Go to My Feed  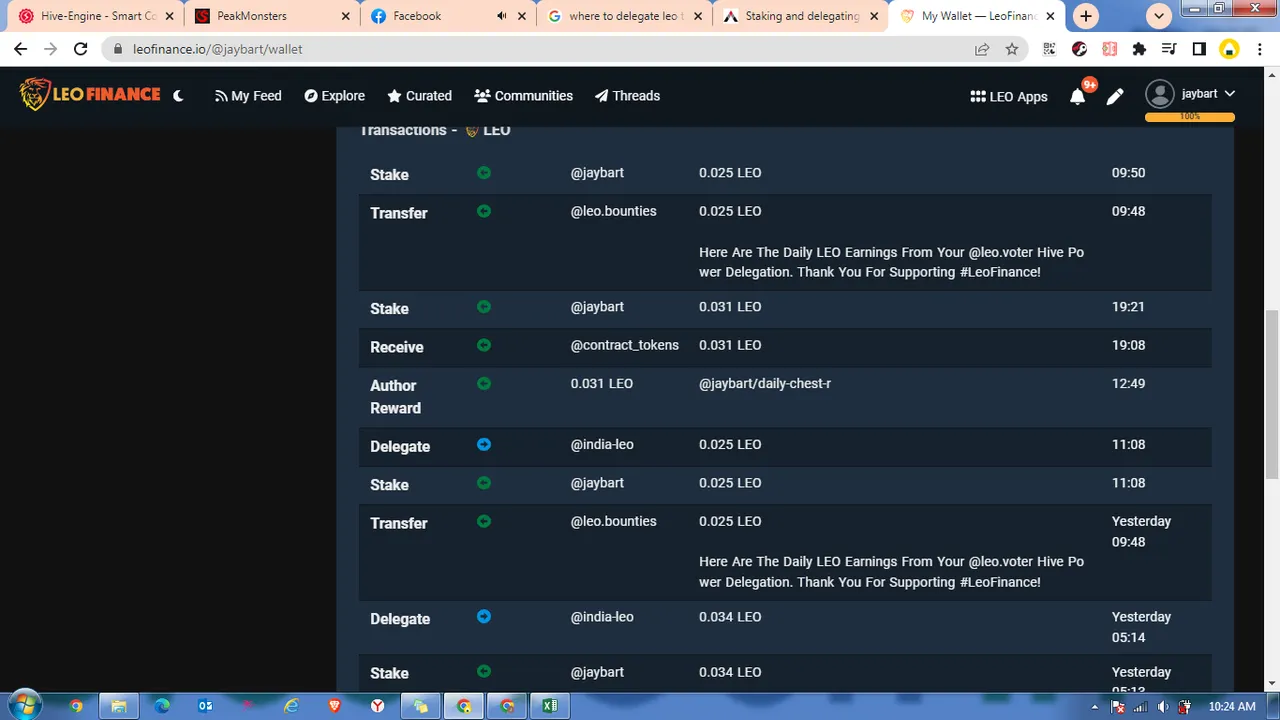point(248,96)
